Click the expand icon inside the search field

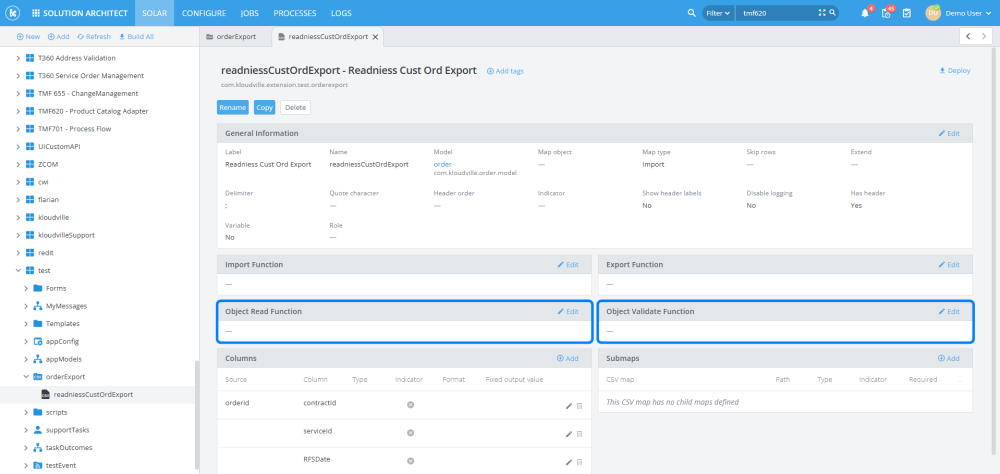(822, 13)
